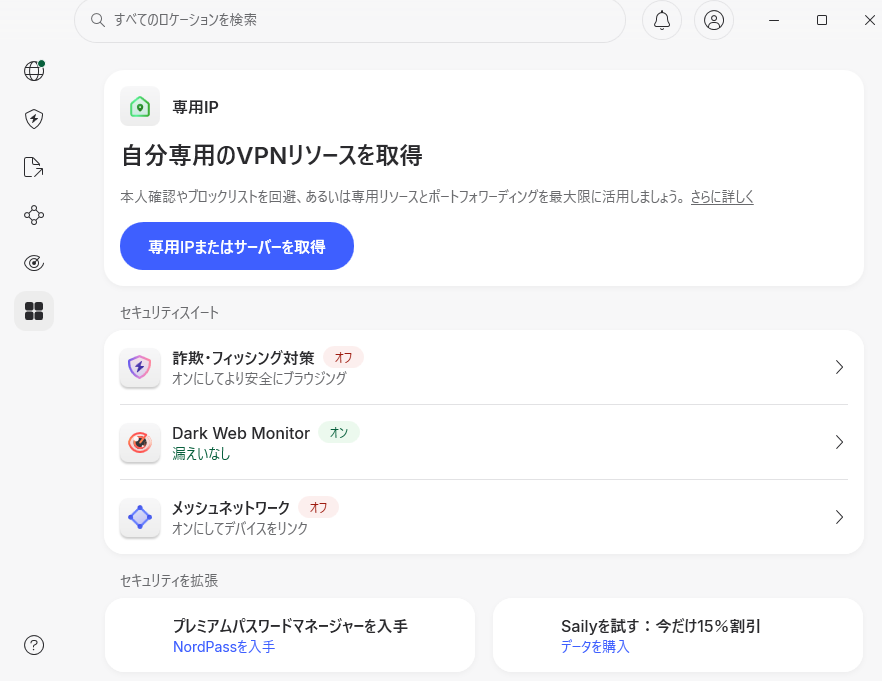This screenshot has height=681, width=882.
Task: Click オンにしてより安全にブラウジング text
Action: pos(259,378)
